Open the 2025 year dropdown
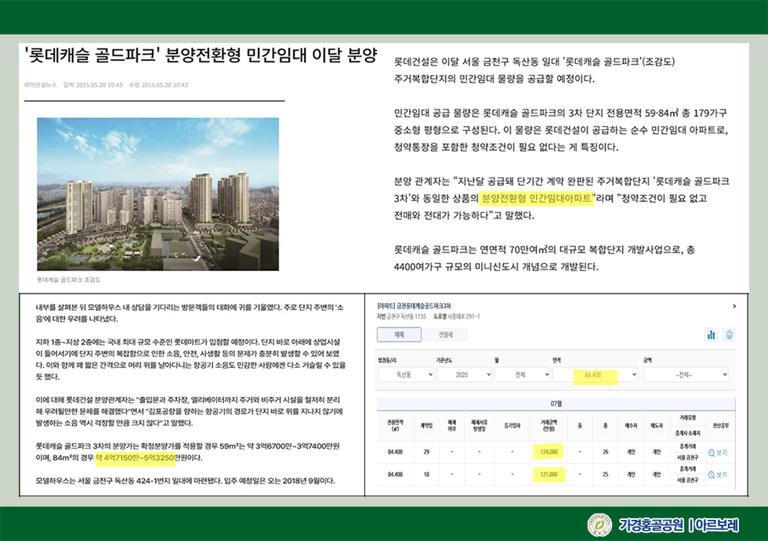Viewport: 768px width, 541px height. (464, 375)
